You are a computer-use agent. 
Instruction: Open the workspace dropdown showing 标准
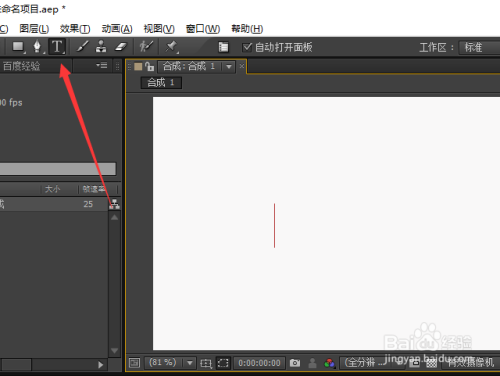coord(479,47)
